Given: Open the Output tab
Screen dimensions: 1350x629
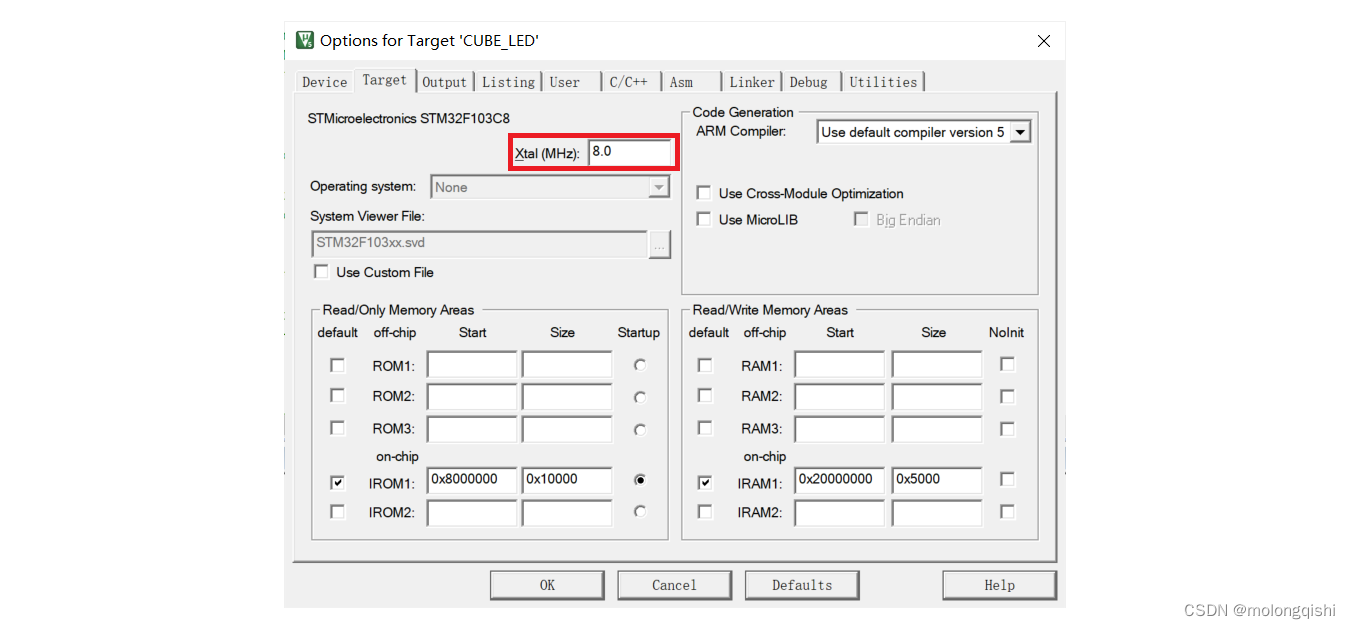Looking at the screenshot, I should [x=445, y=82].
